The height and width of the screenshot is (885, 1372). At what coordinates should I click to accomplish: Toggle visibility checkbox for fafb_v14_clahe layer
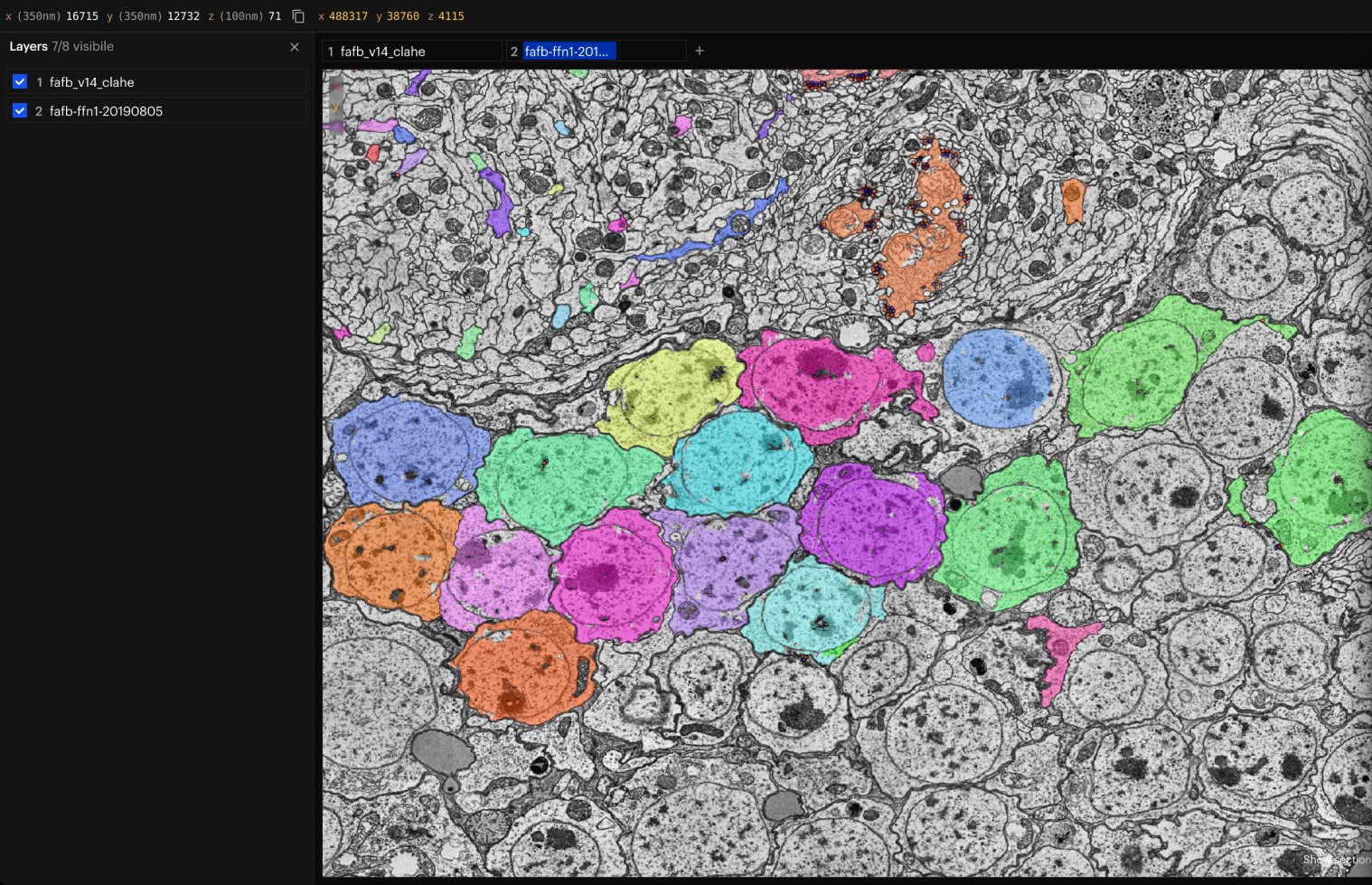point(20,82)
